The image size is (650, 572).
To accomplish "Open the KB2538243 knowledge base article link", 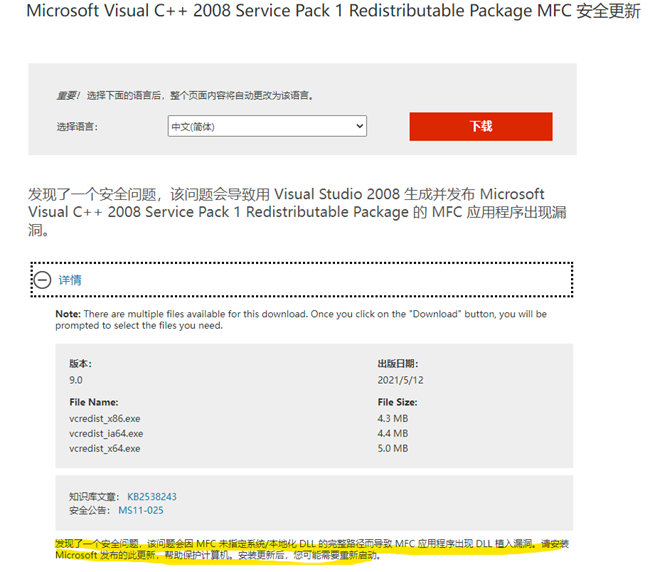I will click(x=151, y=496).
